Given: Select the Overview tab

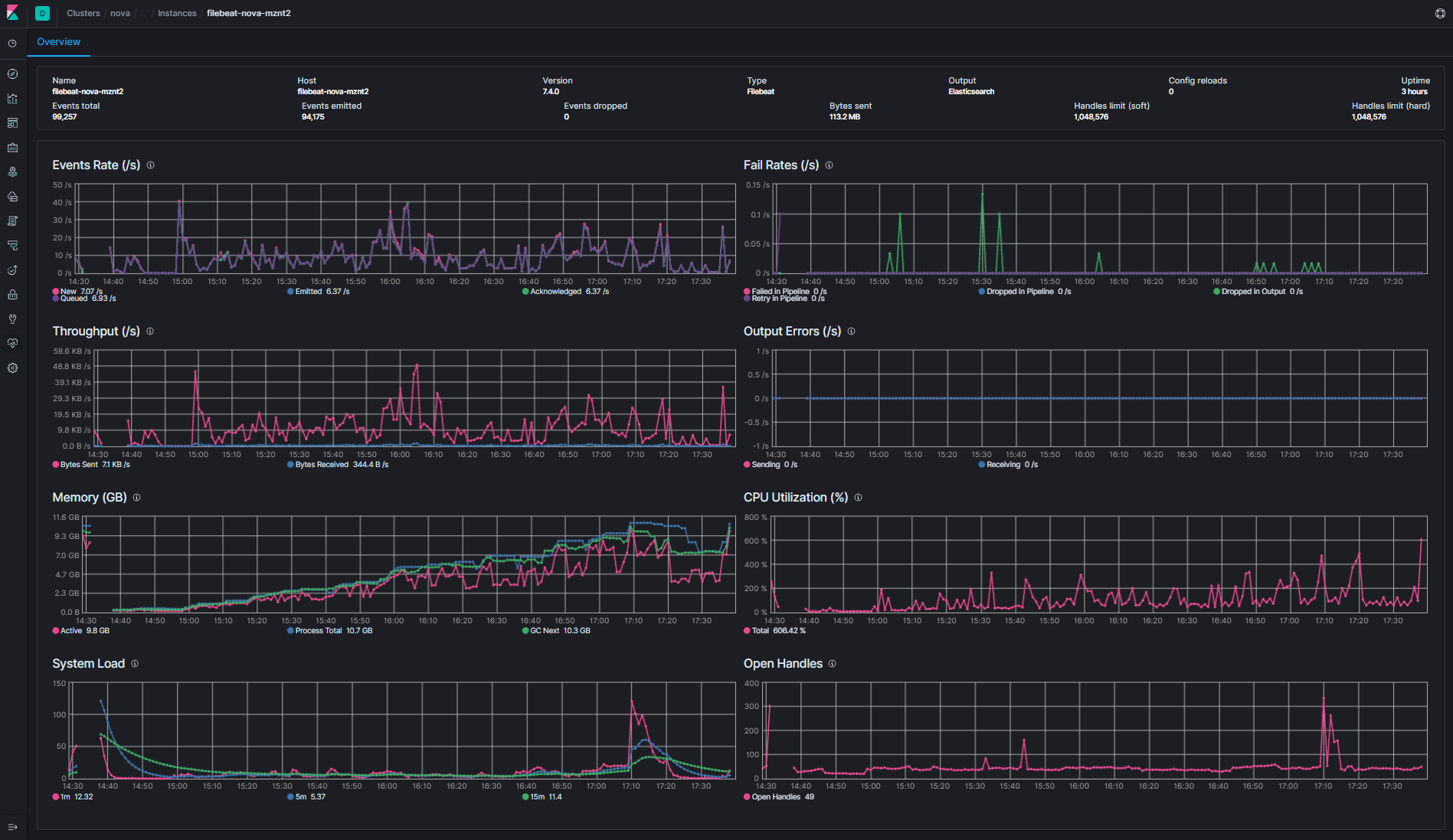Looking at the screenshot, I should coord(58,42).
